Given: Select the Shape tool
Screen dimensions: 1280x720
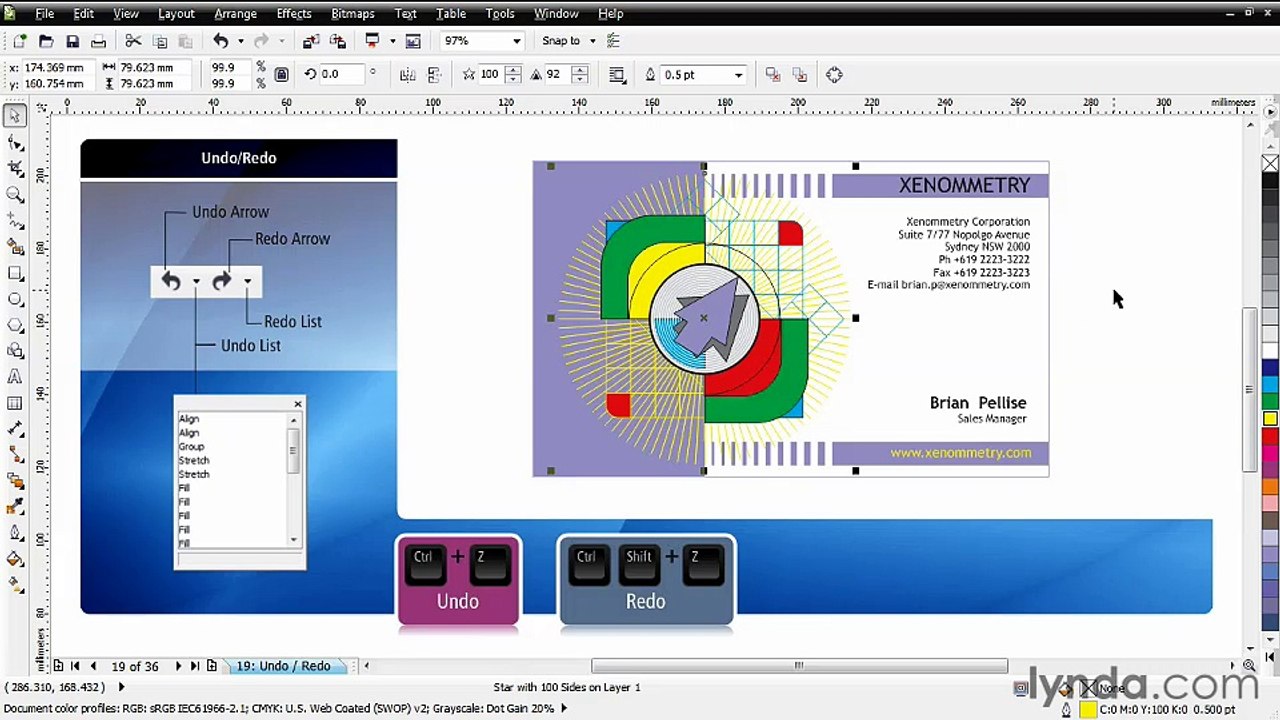Looking at the screenshot, I should (x=15, y=142).
